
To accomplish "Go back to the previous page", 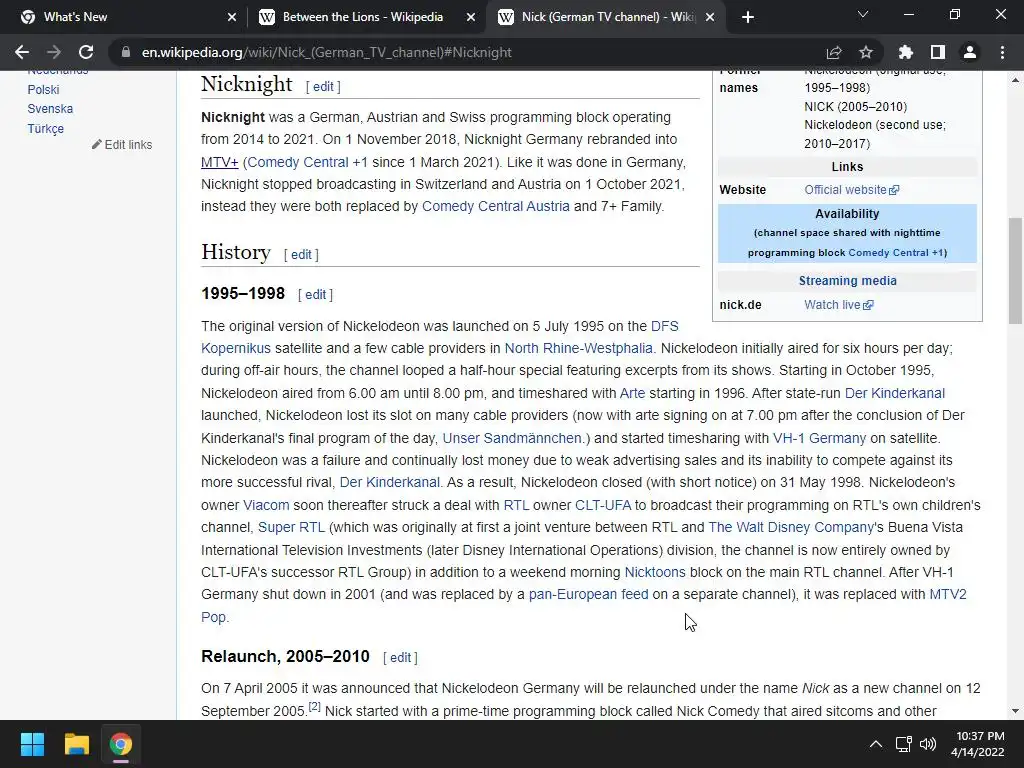I will click(x=22, y=52).
